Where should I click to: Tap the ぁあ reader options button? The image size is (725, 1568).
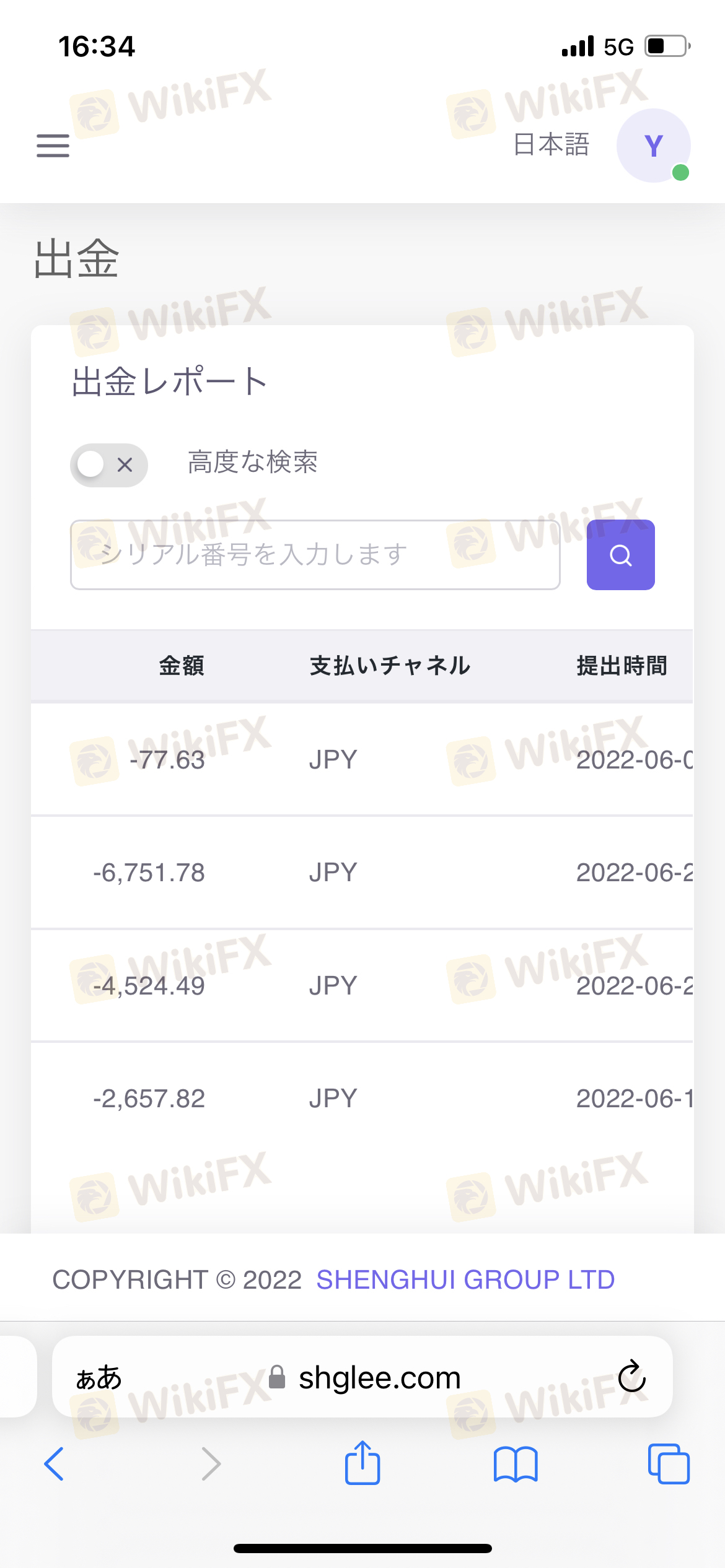pyautogui.click(x=99, y=1378)
